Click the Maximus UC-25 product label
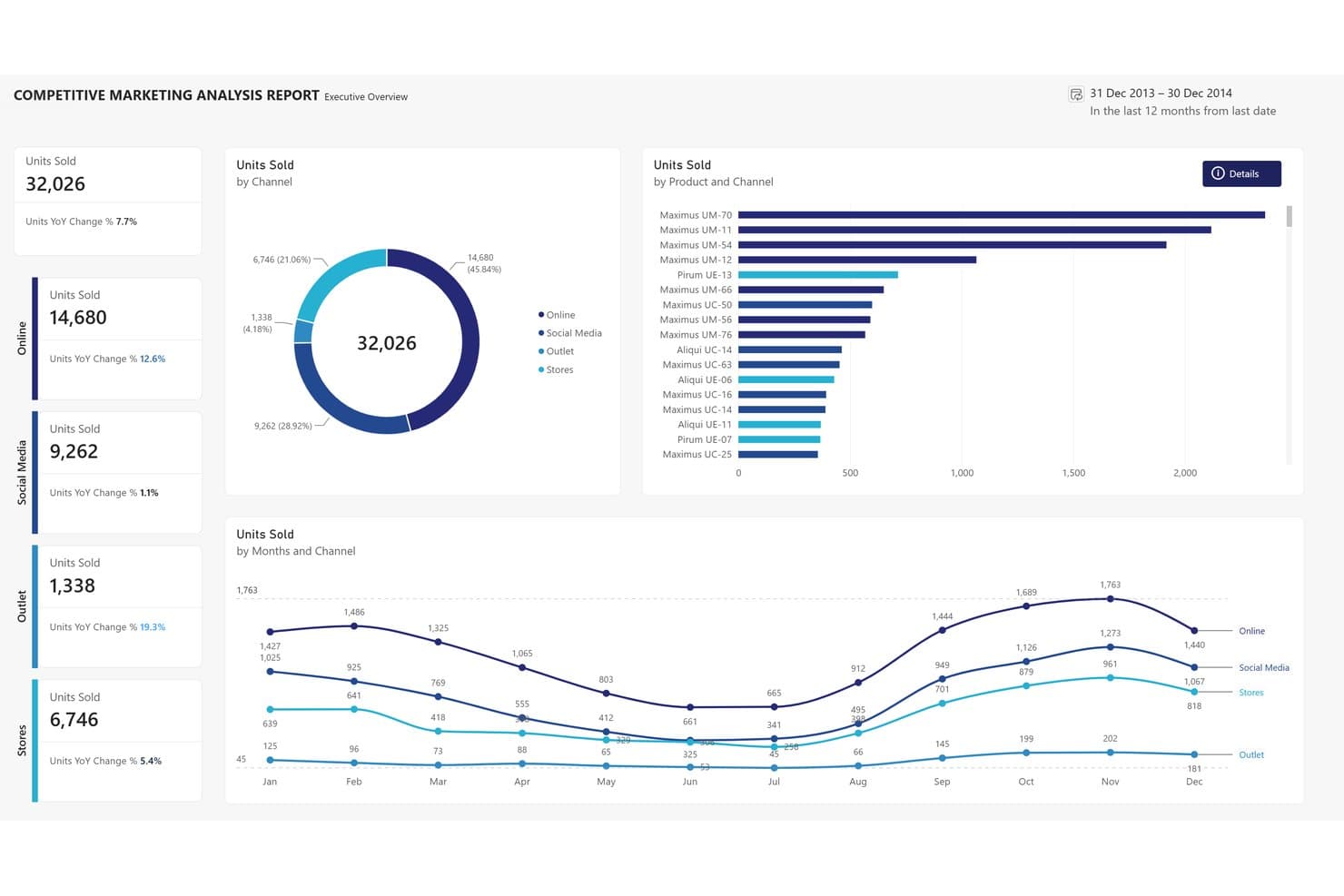The width and height of the screenshot is (1344, 896). pyautogui.click(x=697, y=454)
